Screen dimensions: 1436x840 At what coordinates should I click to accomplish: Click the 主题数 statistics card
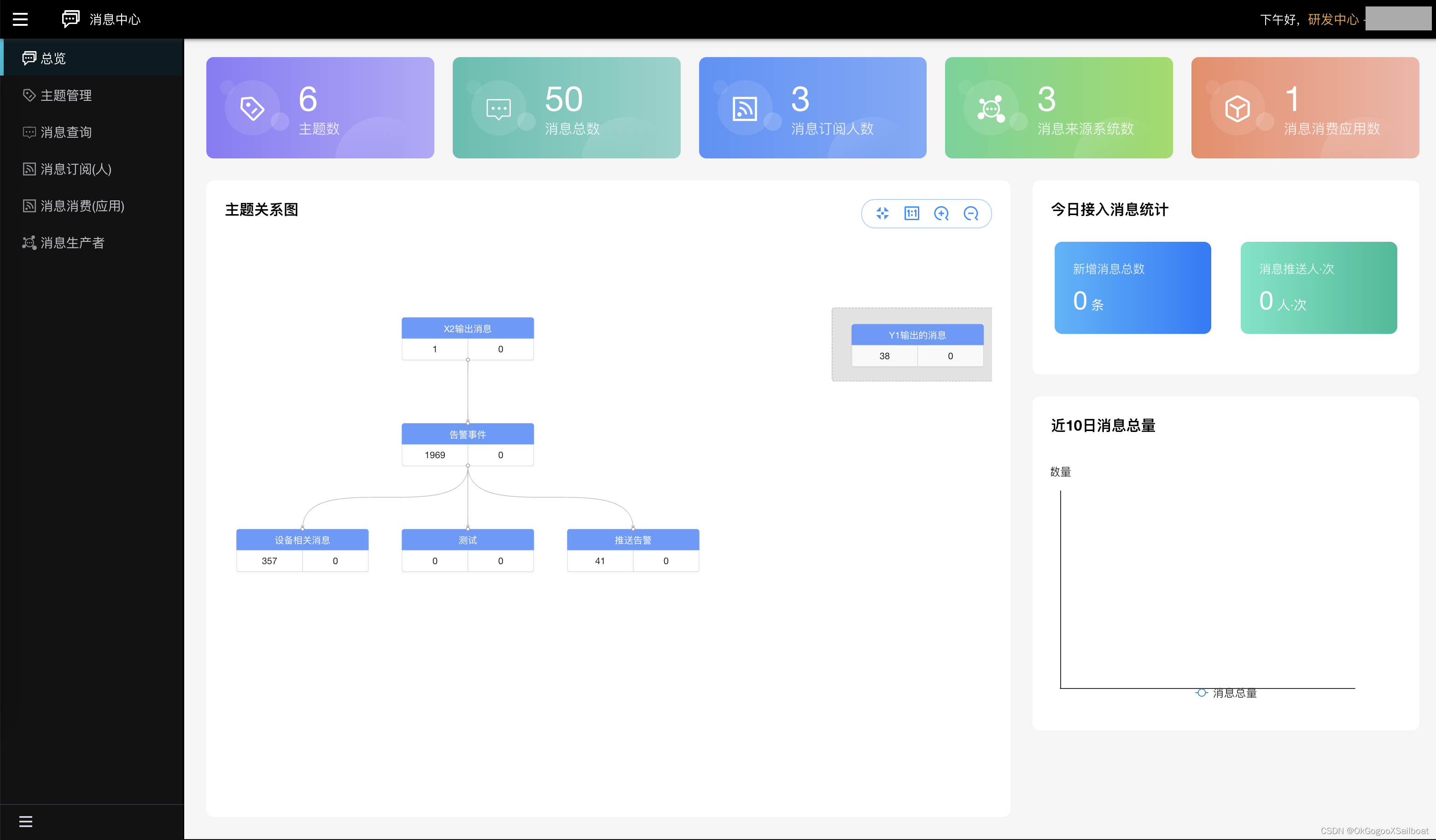pos(320,108)
